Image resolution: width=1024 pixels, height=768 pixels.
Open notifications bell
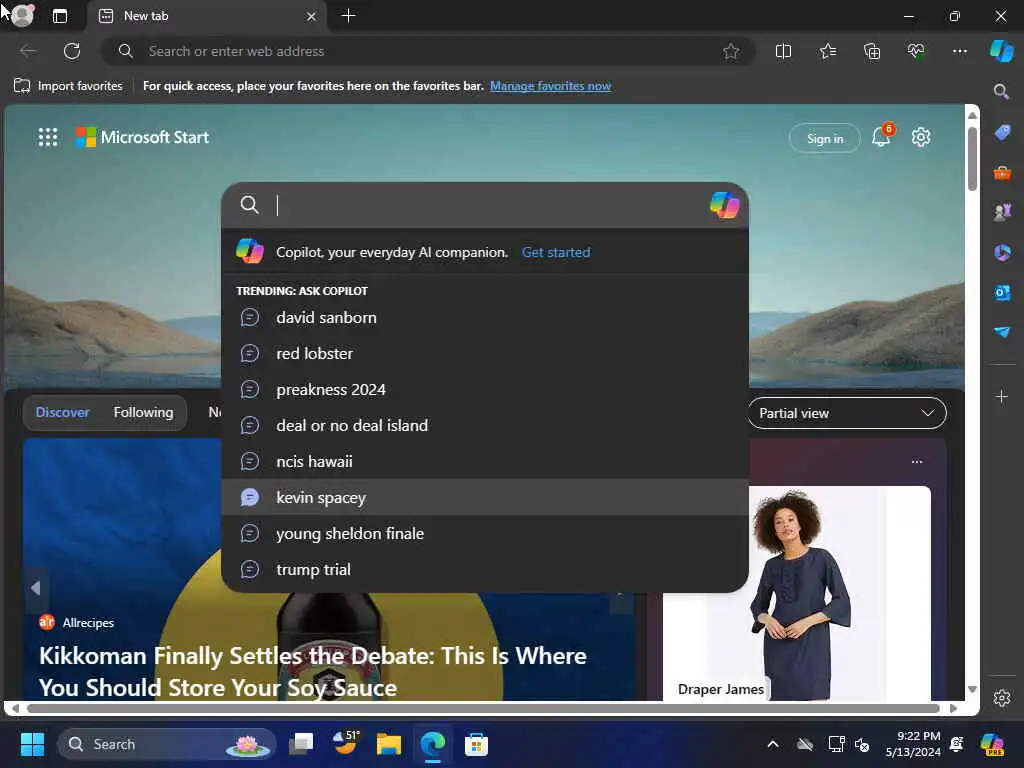click(x=882, y=136)
